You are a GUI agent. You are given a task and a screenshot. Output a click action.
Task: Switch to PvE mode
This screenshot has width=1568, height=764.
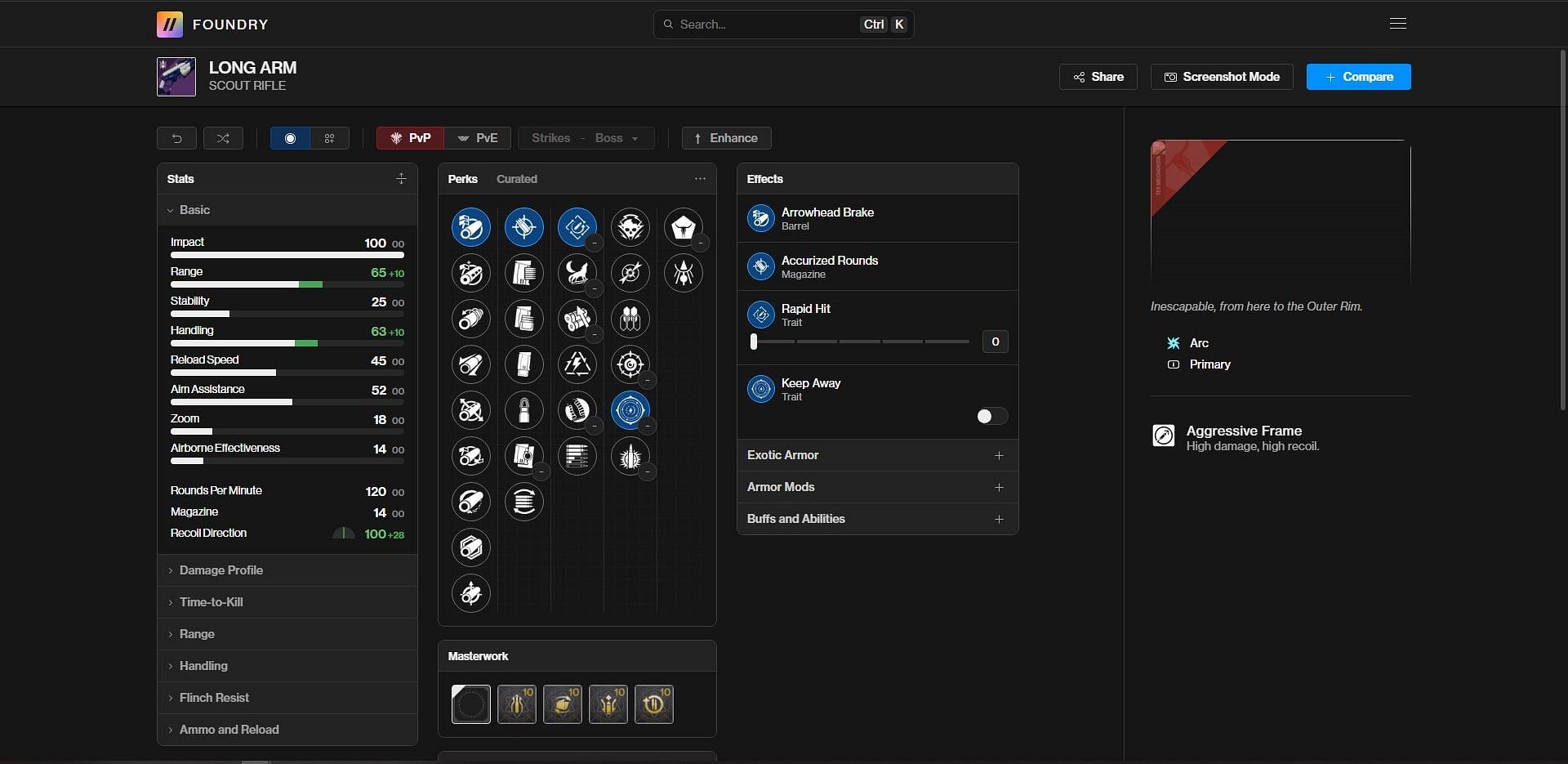click(478, 138)
